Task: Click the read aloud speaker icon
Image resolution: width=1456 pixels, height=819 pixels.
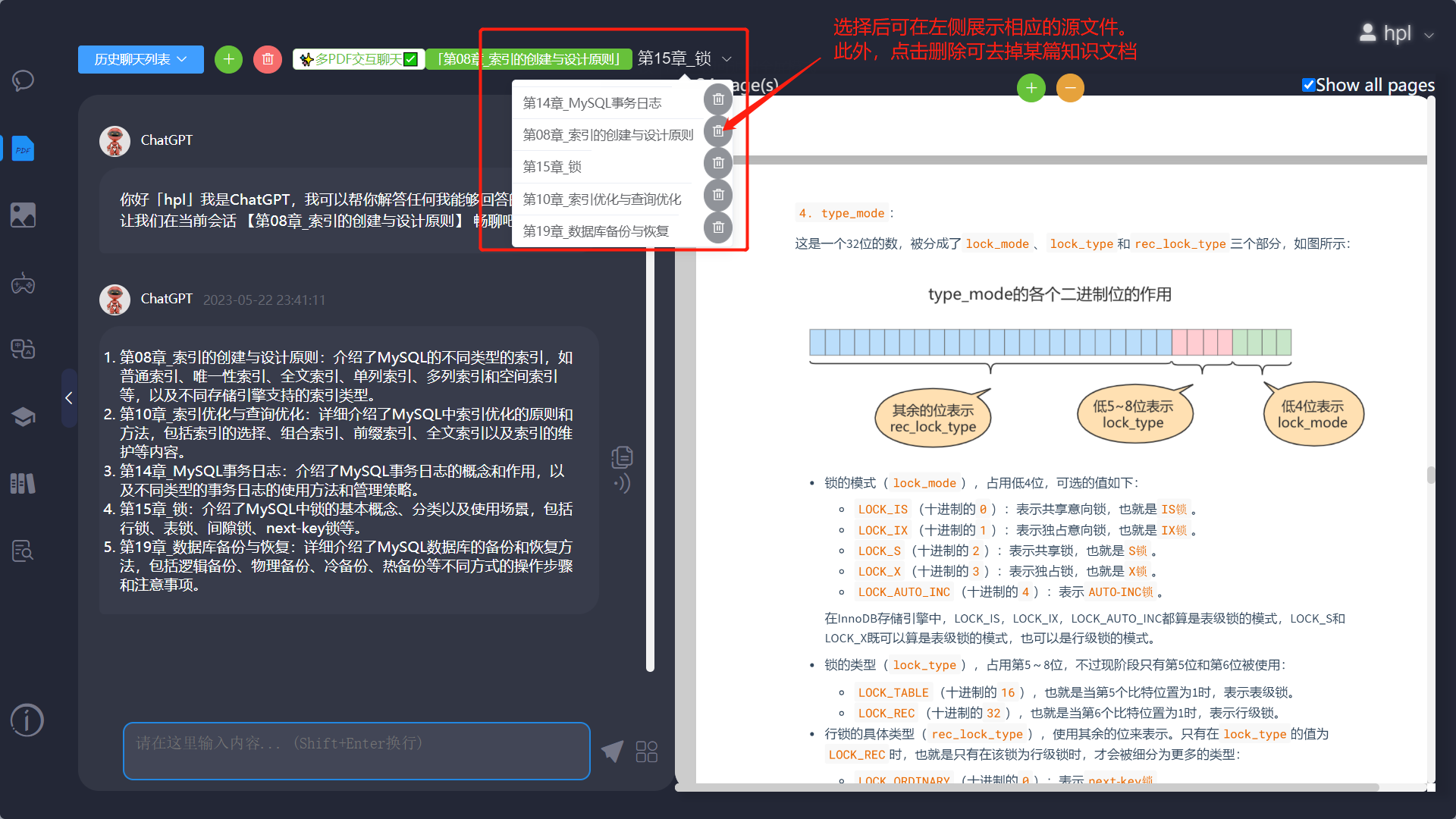Action: [x=622, y=483]
